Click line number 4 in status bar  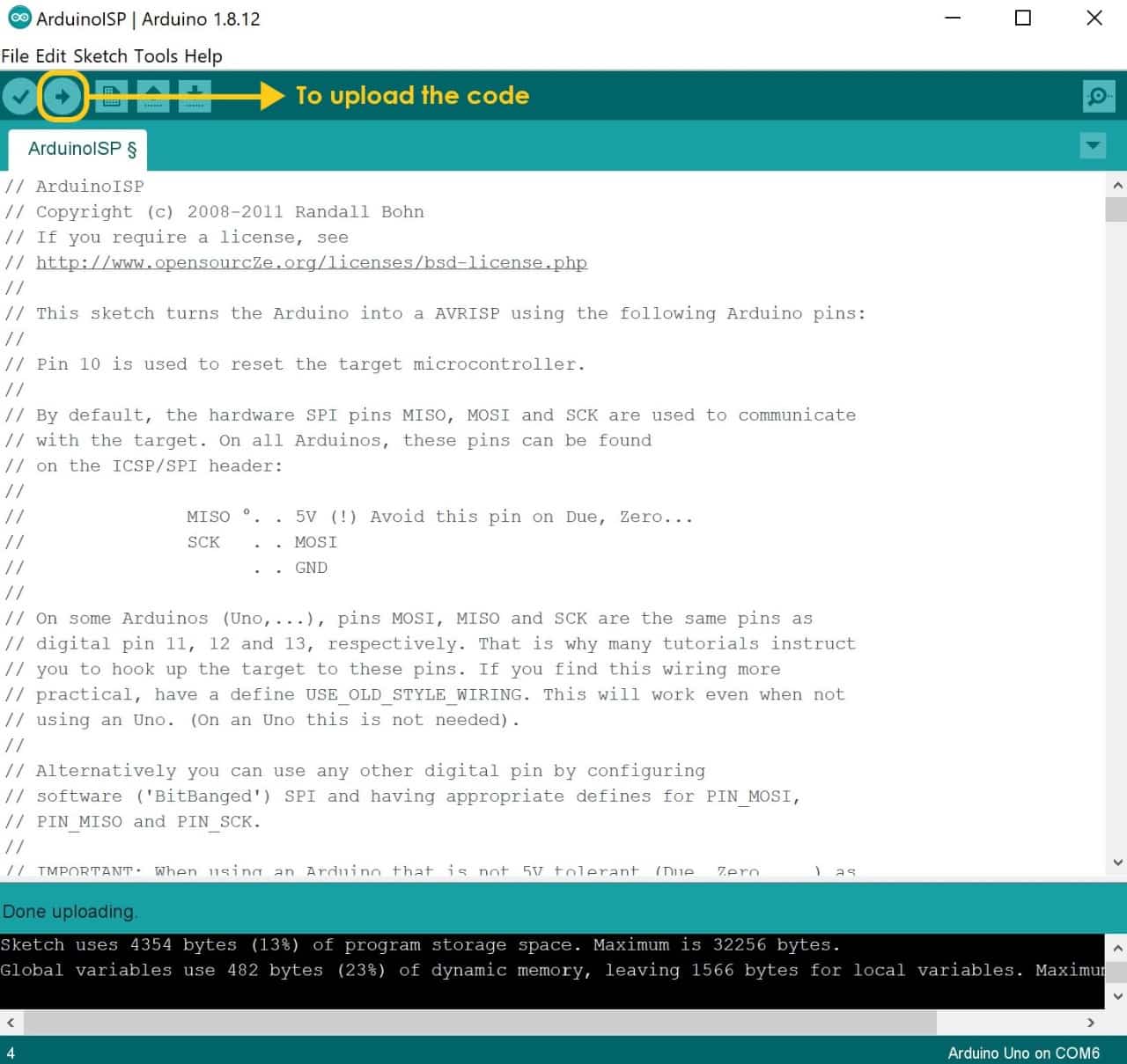coord(11,1053)
